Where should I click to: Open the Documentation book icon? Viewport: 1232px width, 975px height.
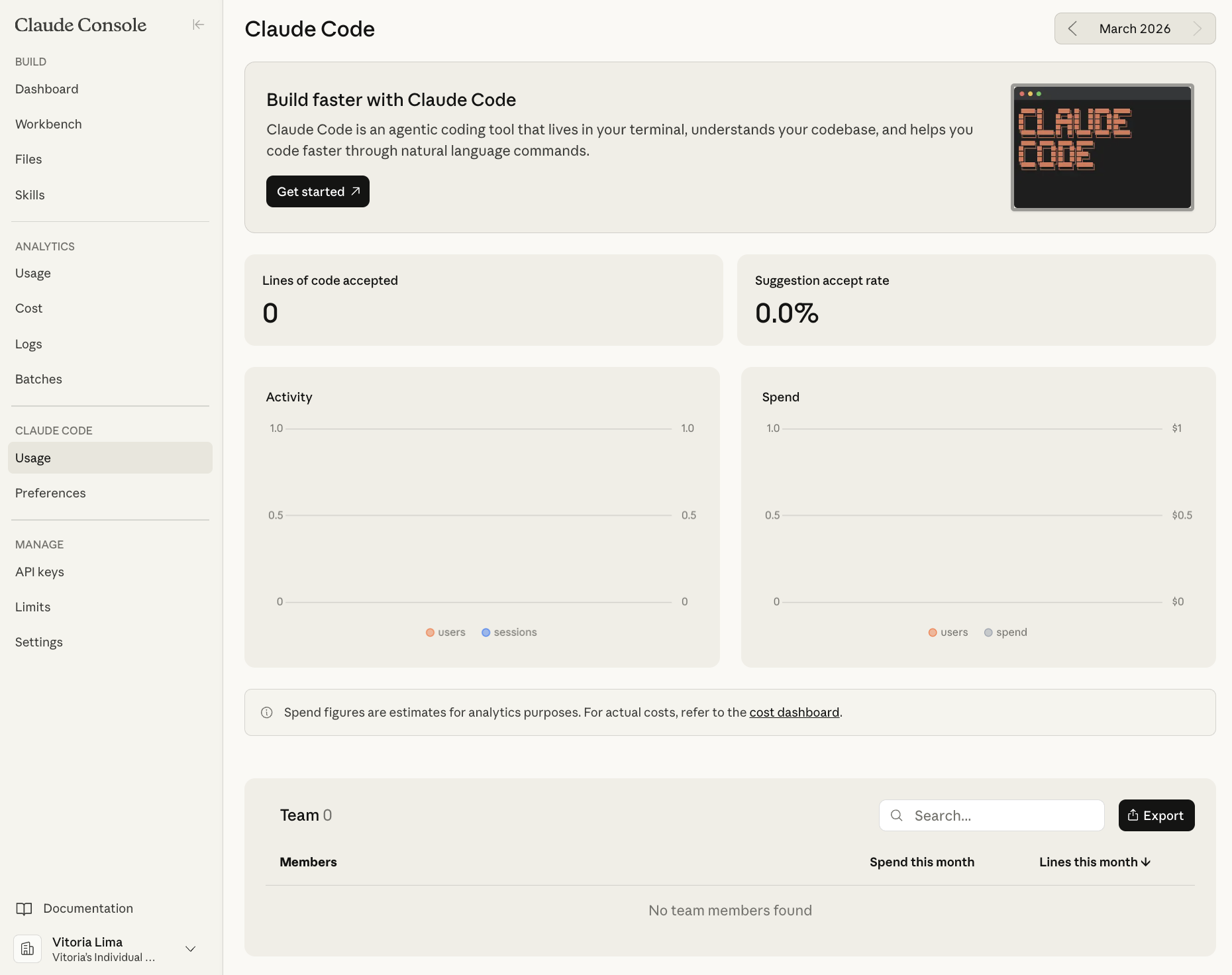click(25, 908)
